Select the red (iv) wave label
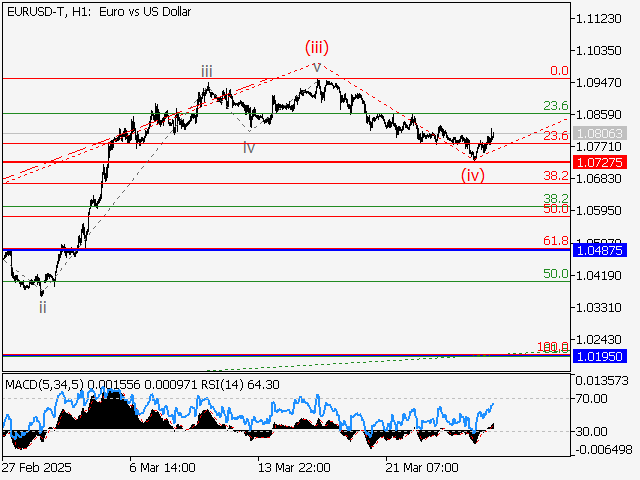640x480 pixels. pos(473,175)
